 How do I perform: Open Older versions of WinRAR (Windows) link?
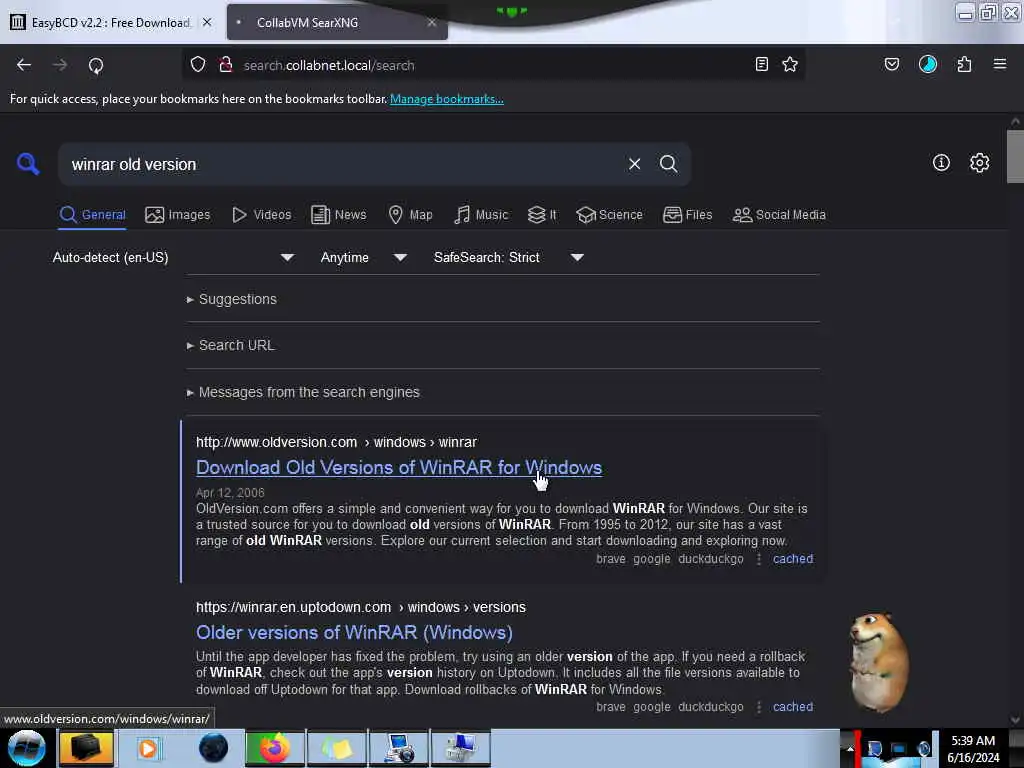point(355,633)
